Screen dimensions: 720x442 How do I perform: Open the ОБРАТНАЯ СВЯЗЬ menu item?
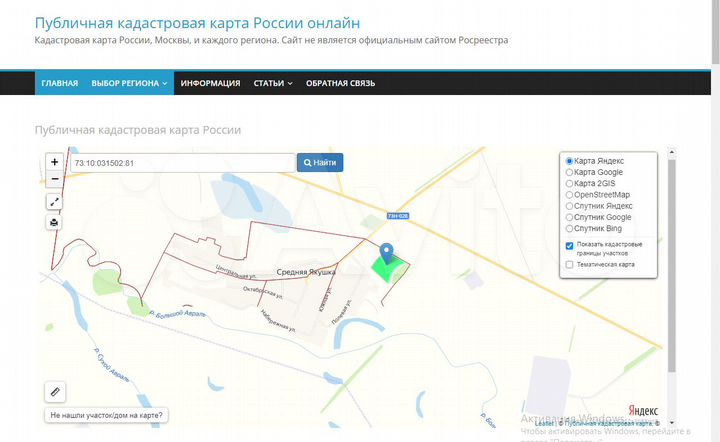tap(340, 83)
